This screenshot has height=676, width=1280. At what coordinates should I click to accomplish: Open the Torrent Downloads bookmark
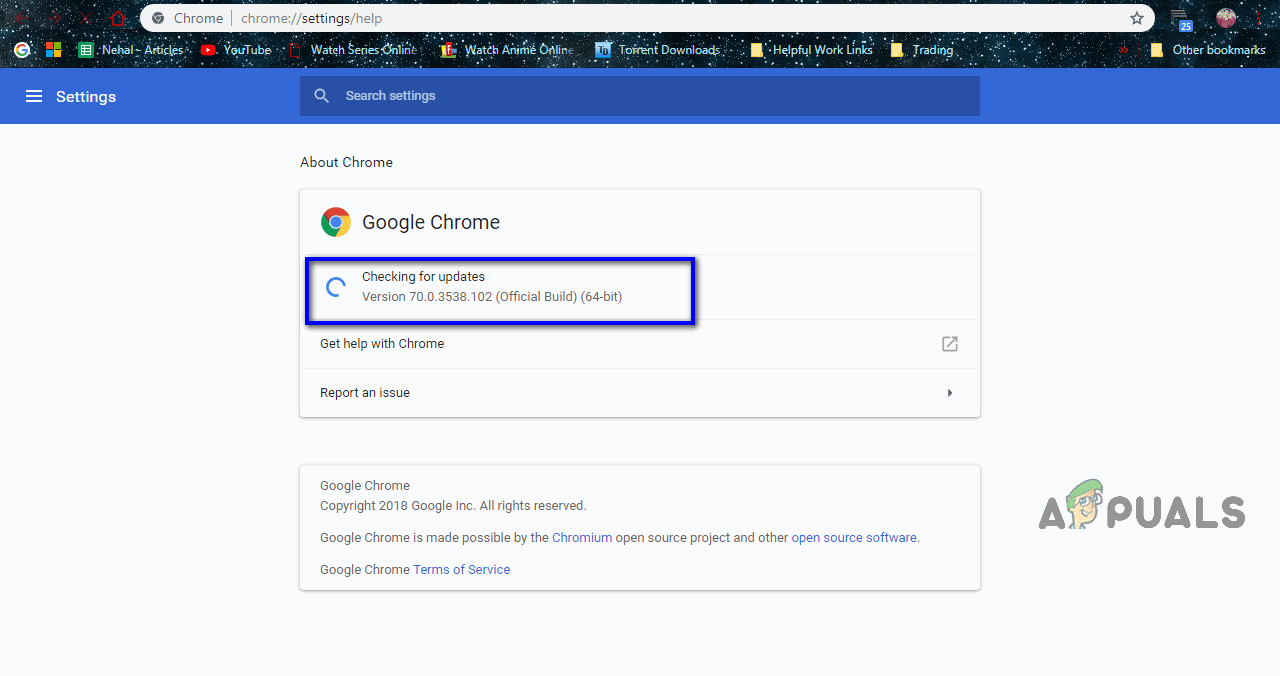(x=658, y=49)
